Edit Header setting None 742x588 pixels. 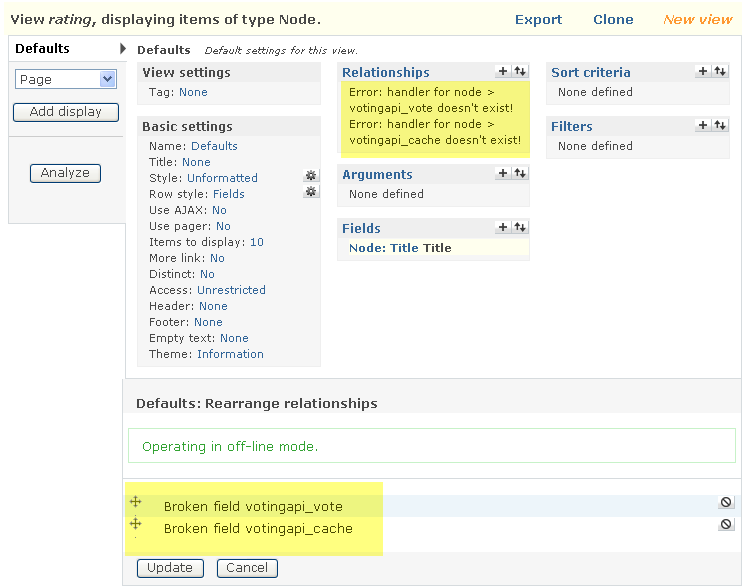213,307
